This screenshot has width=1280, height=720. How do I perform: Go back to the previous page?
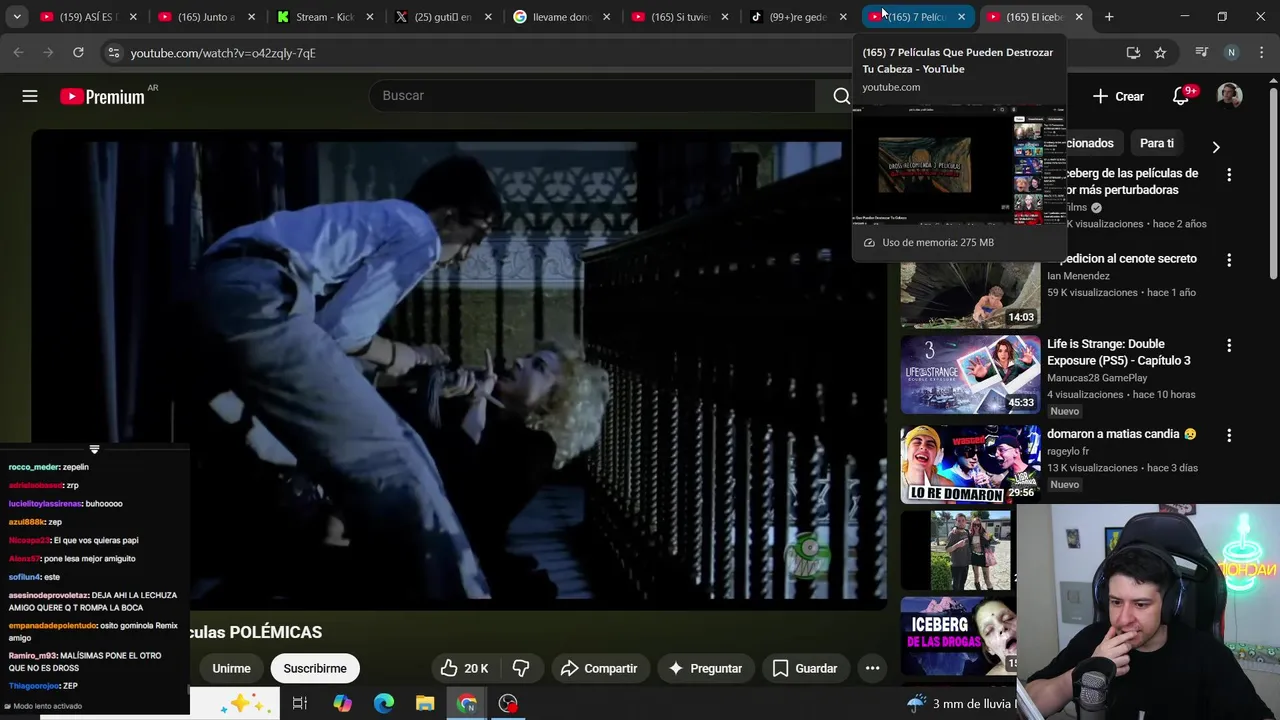pos(18,53)
